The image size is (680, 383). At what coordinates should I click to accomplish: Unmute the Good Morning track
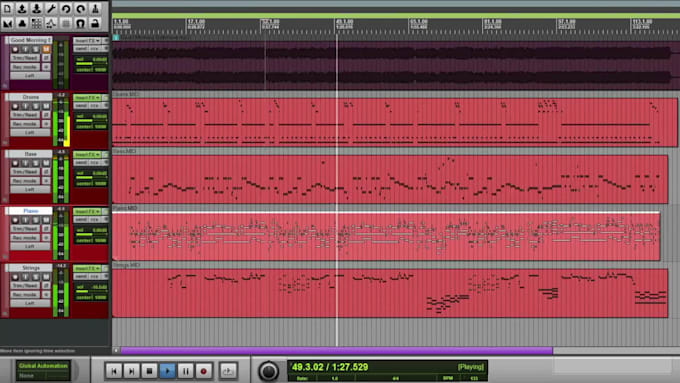point(46,49)
